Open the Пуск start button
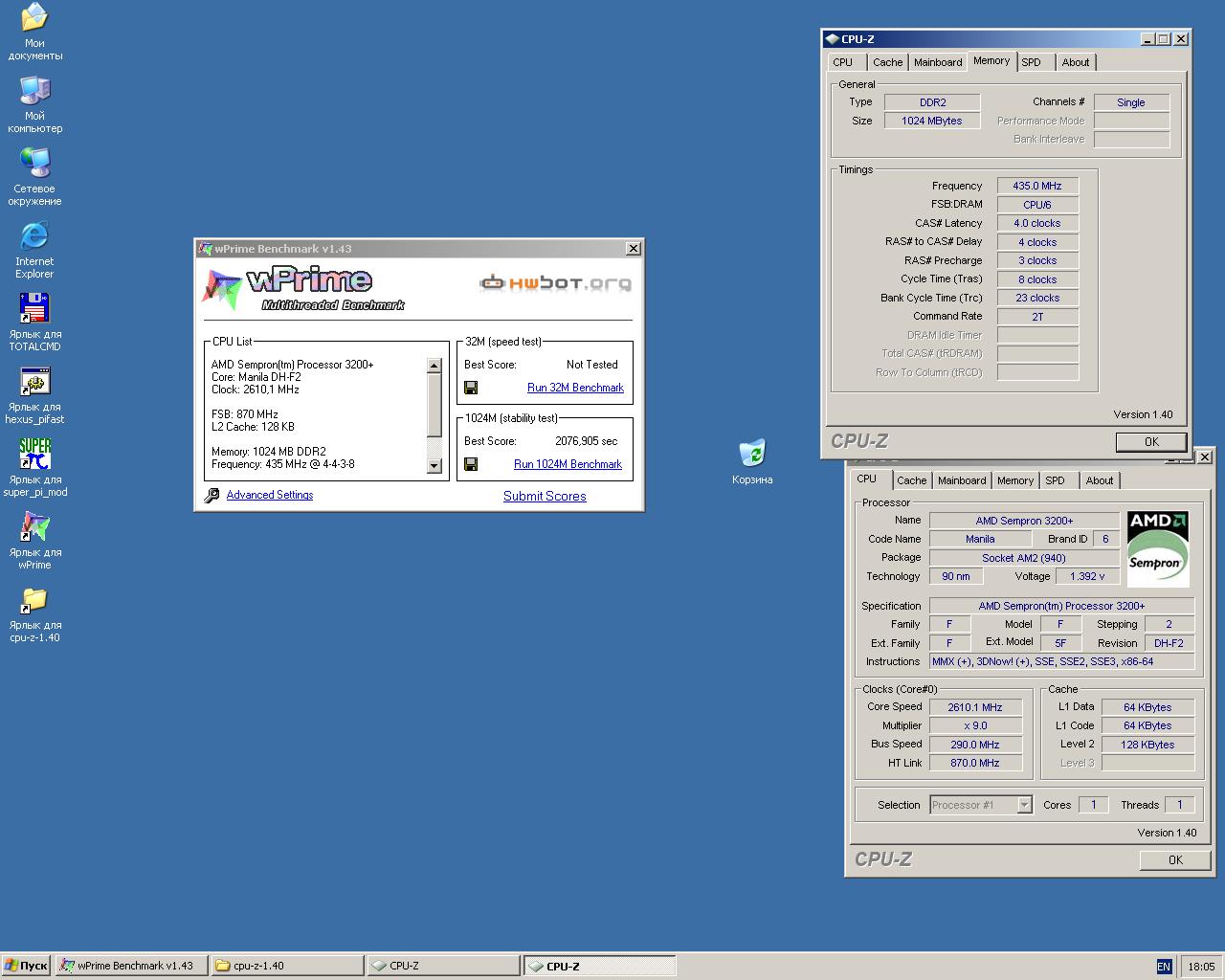This screenshot has height=980, width=1225. click(27, 966)
